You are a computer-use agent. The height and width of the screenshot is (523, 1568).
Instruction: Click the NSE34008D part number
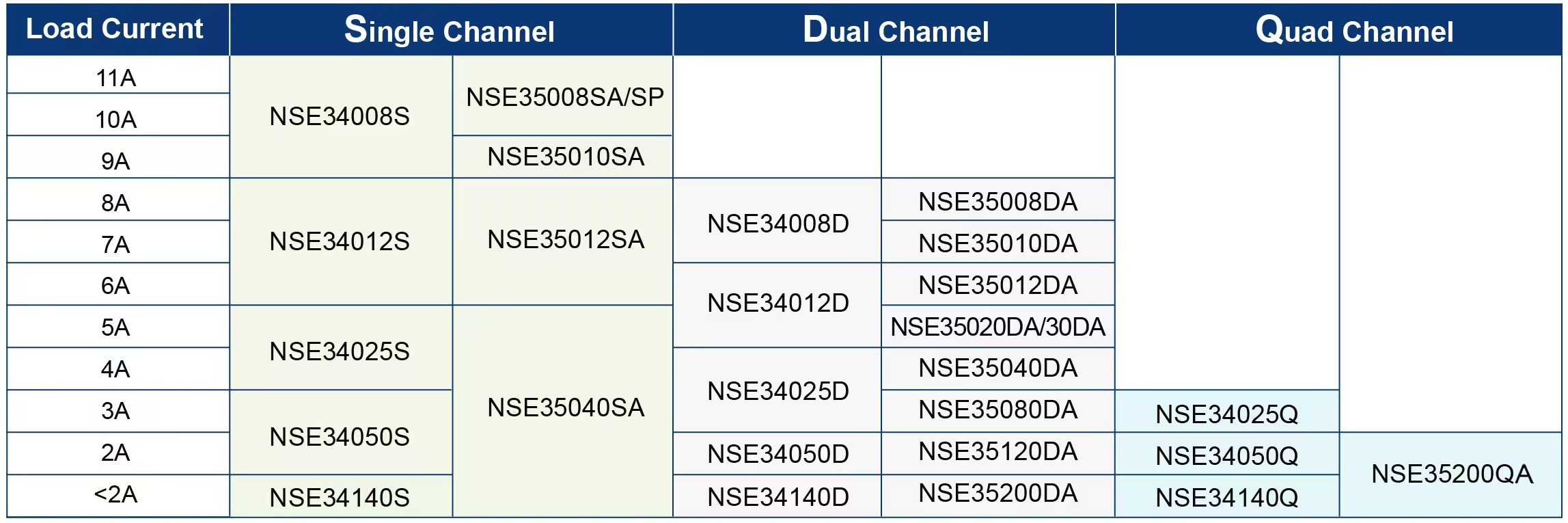pyautogui.click(x=778, y=224)
